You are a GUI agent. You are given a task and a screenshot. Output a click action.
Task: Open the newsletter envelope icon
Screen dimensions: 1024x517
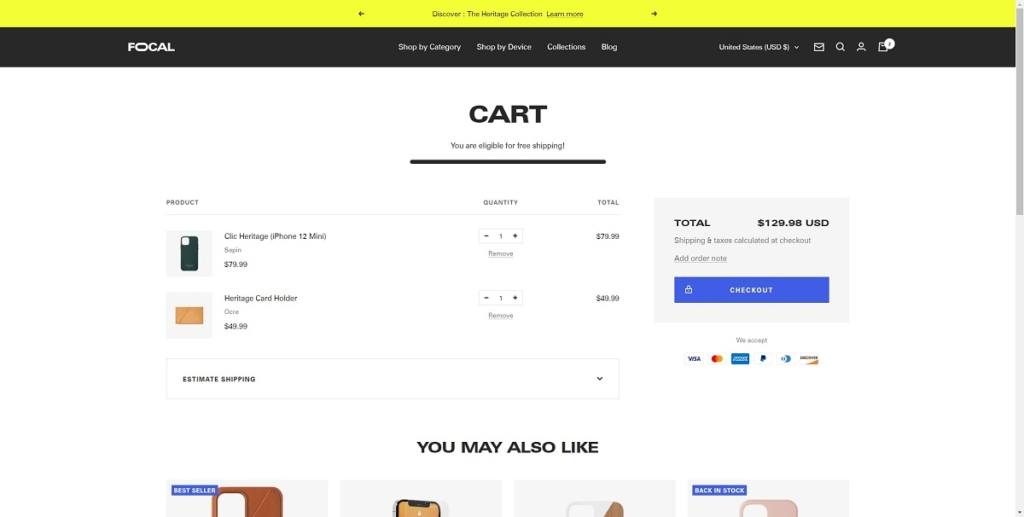pyautogui.click(x=819, y=47)
